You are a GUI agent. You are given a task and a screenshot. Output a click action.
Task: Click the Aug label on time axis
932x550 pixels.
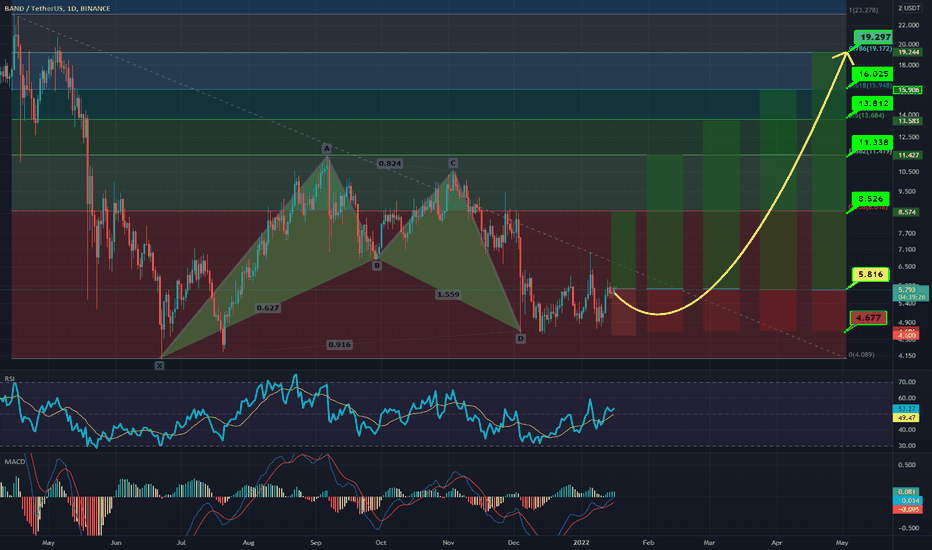coord(248,543)
